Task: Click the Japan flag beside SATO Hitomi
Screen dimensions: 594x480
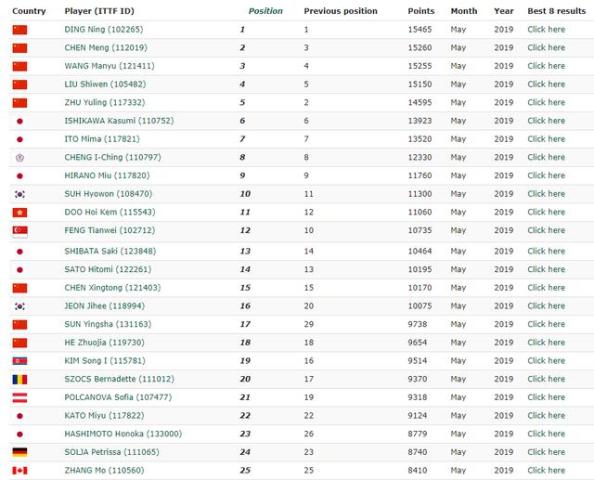Action: (20, 270)
